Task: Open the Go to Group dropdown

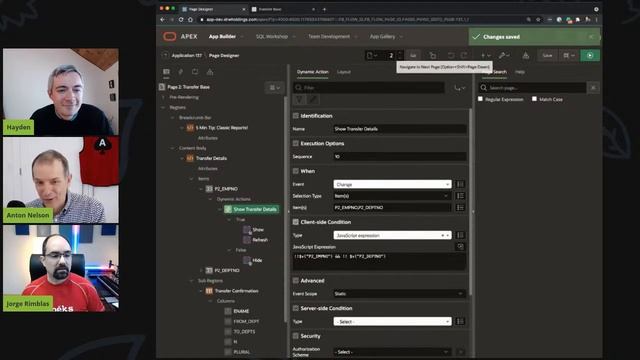Action: pyautogui.click(x=460, y=87)
